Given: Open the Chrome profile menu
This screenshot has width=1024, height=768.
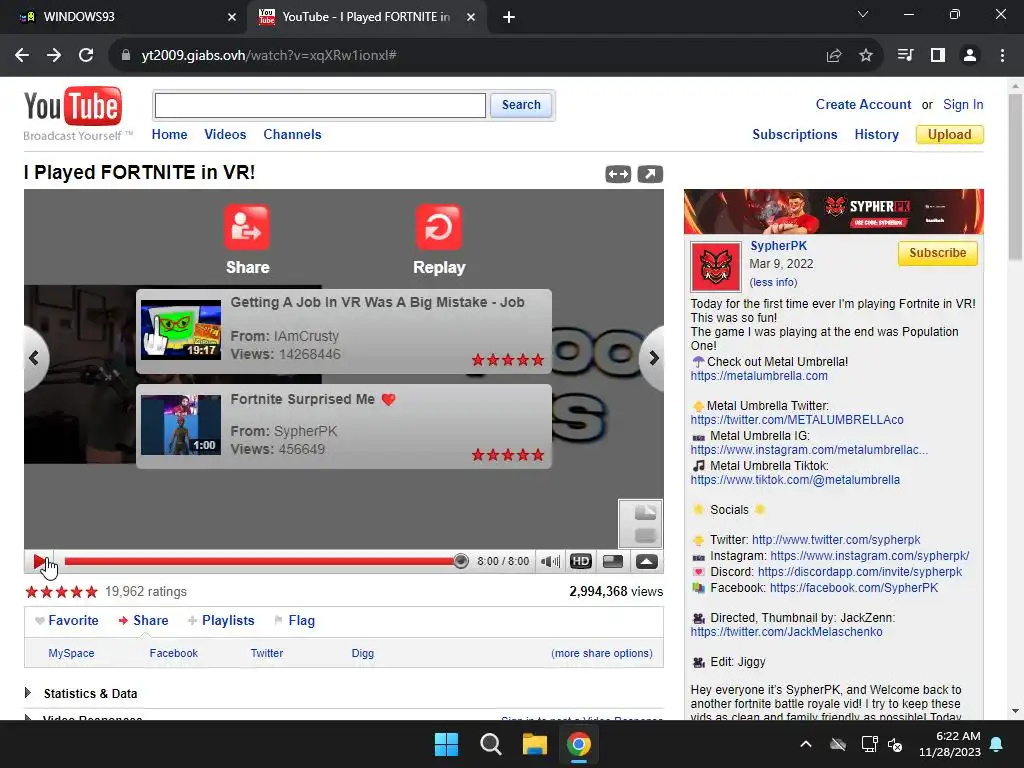Looking at the screenshot, I should click(x=970, y=56).
